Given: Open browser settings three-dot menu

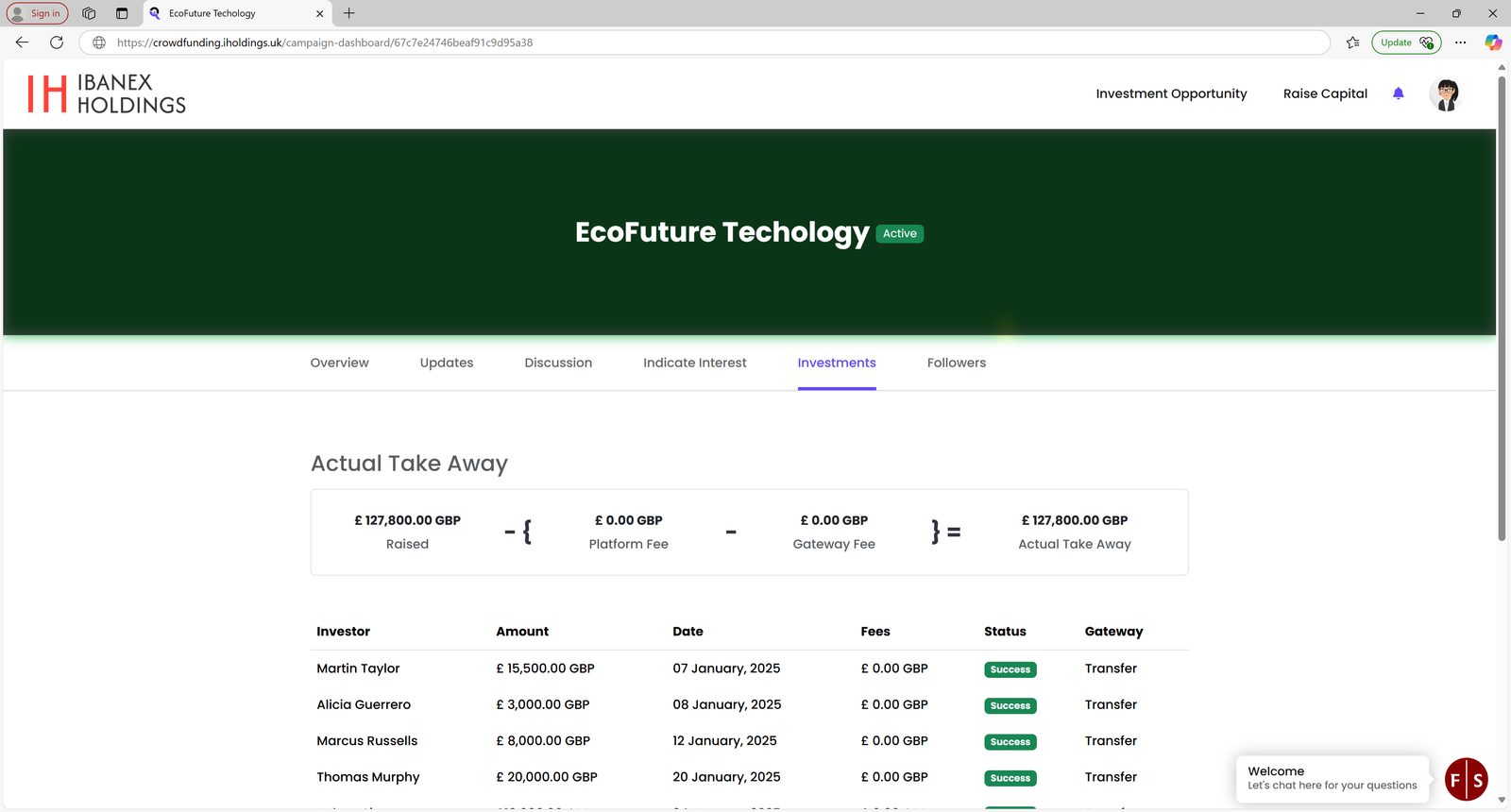Looking at the screenshot, I should [x=1460, y=42].
